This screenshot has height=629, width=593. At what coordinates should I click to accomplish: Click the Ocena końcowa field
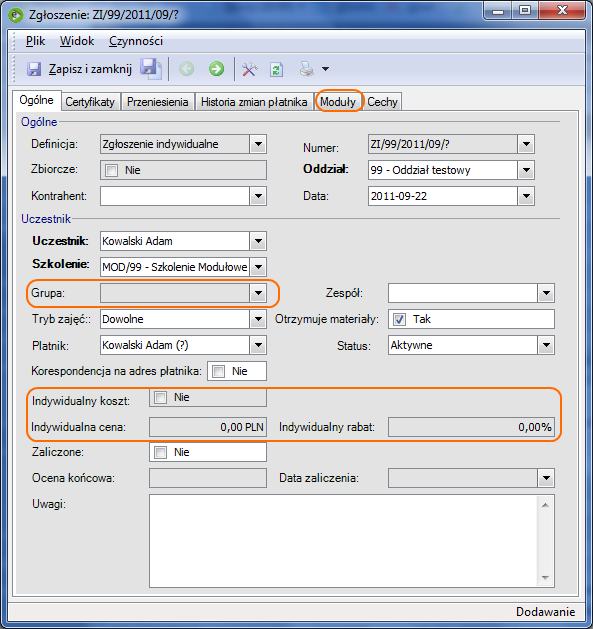208,478
